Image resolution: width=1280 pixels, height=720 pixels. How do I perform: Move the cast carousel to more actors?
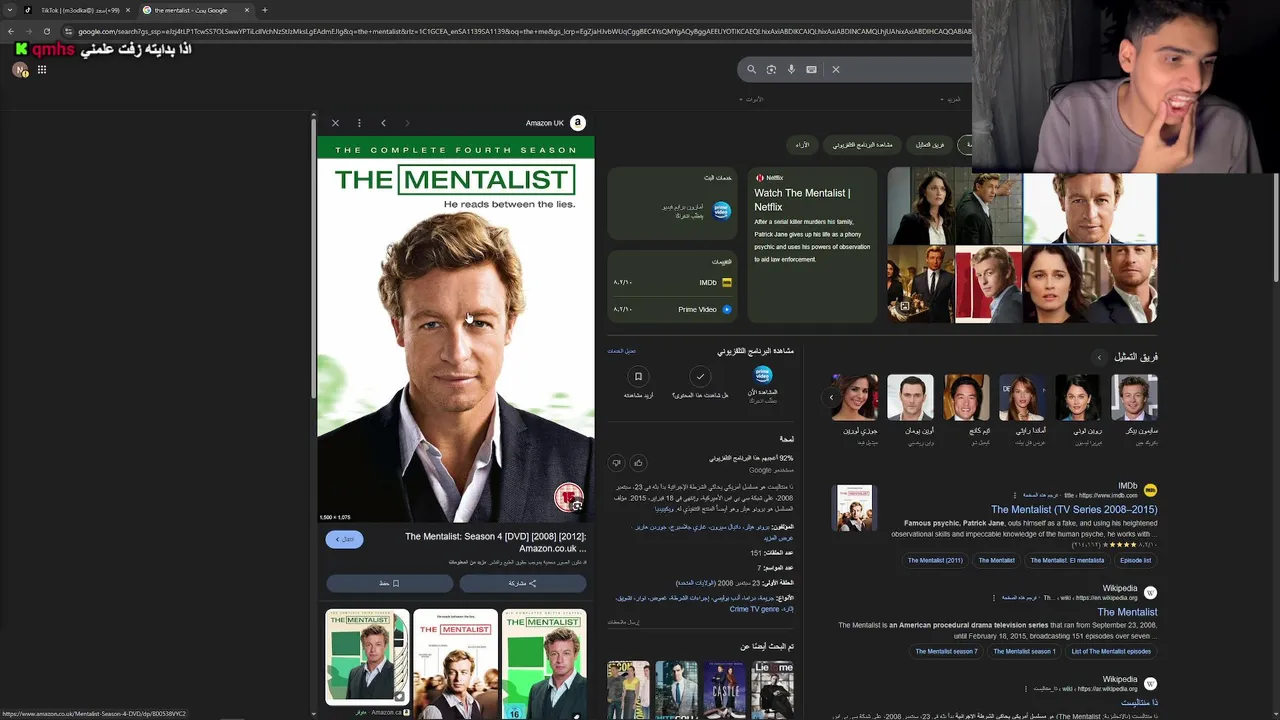click(x=831, y=397)
